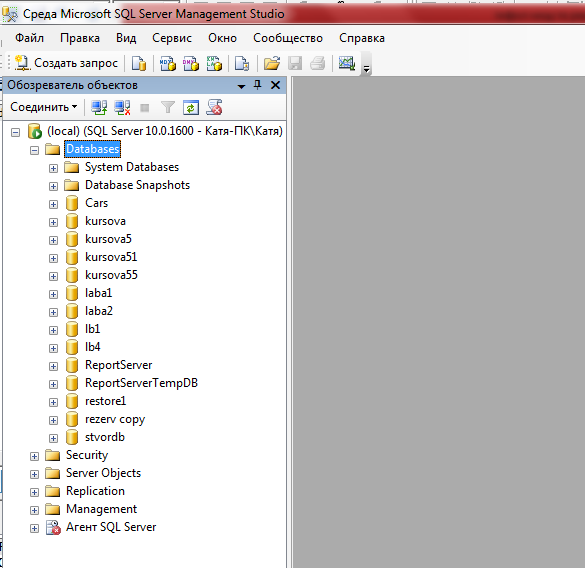Click the kursova database cylinder icon
This screenshot has width=585, height=568.
(x=72, y=221)
